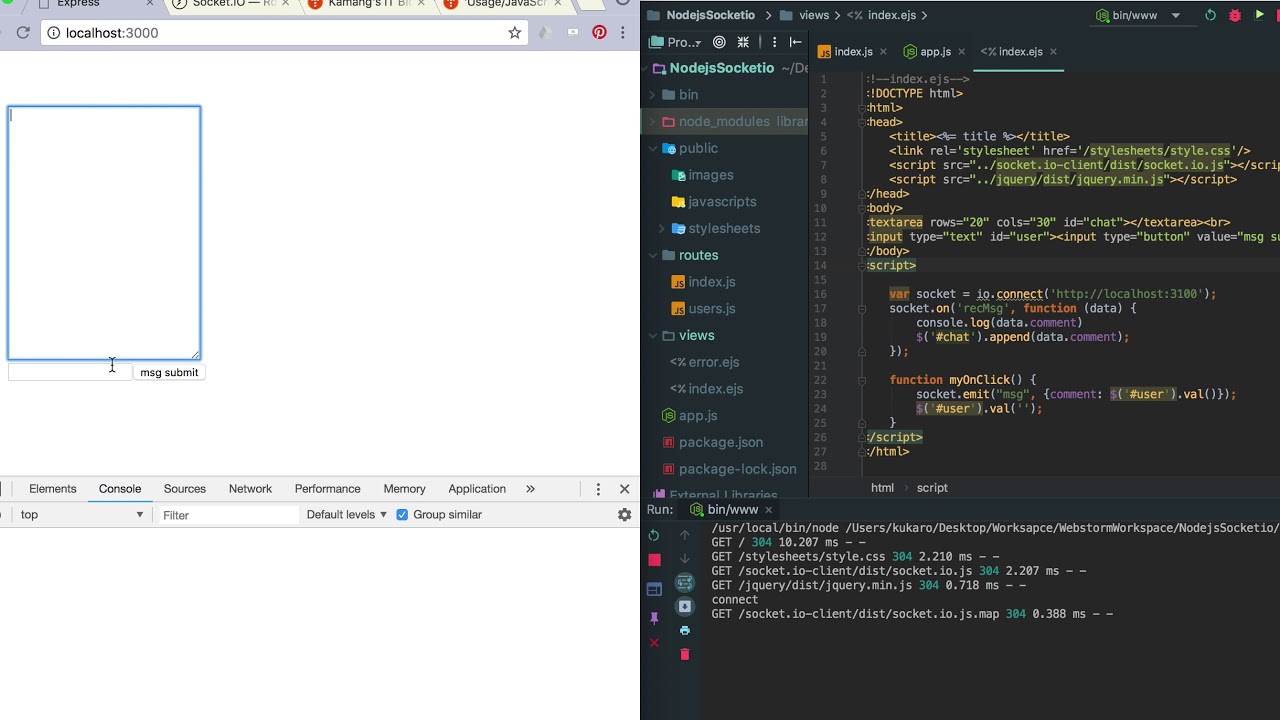Select users.js in the project tree
The height and width of the screenshot is (720, 1280).
pyautogui.click(x=711, y=309)
